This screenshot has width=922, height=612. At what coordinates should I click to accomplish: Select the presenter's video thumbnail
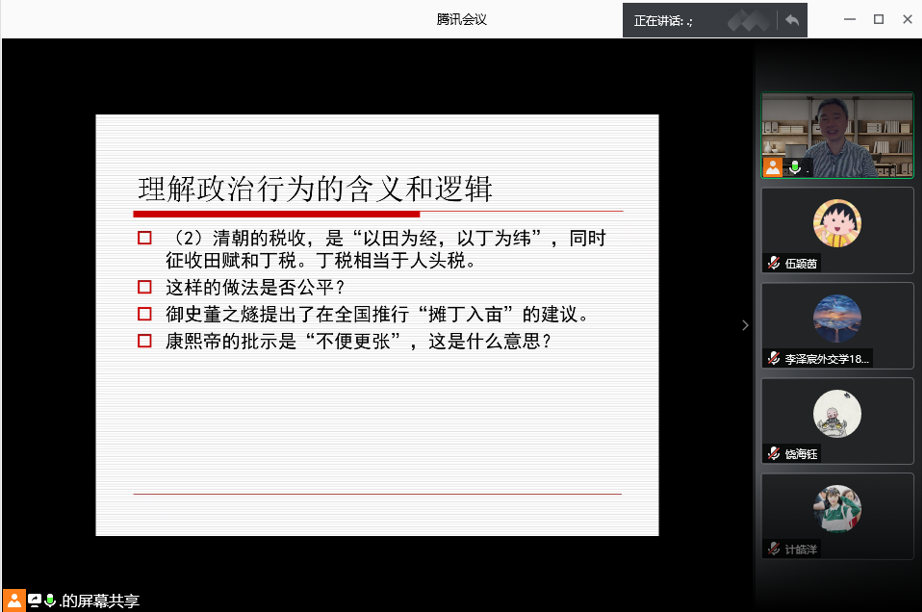[838, 135]
